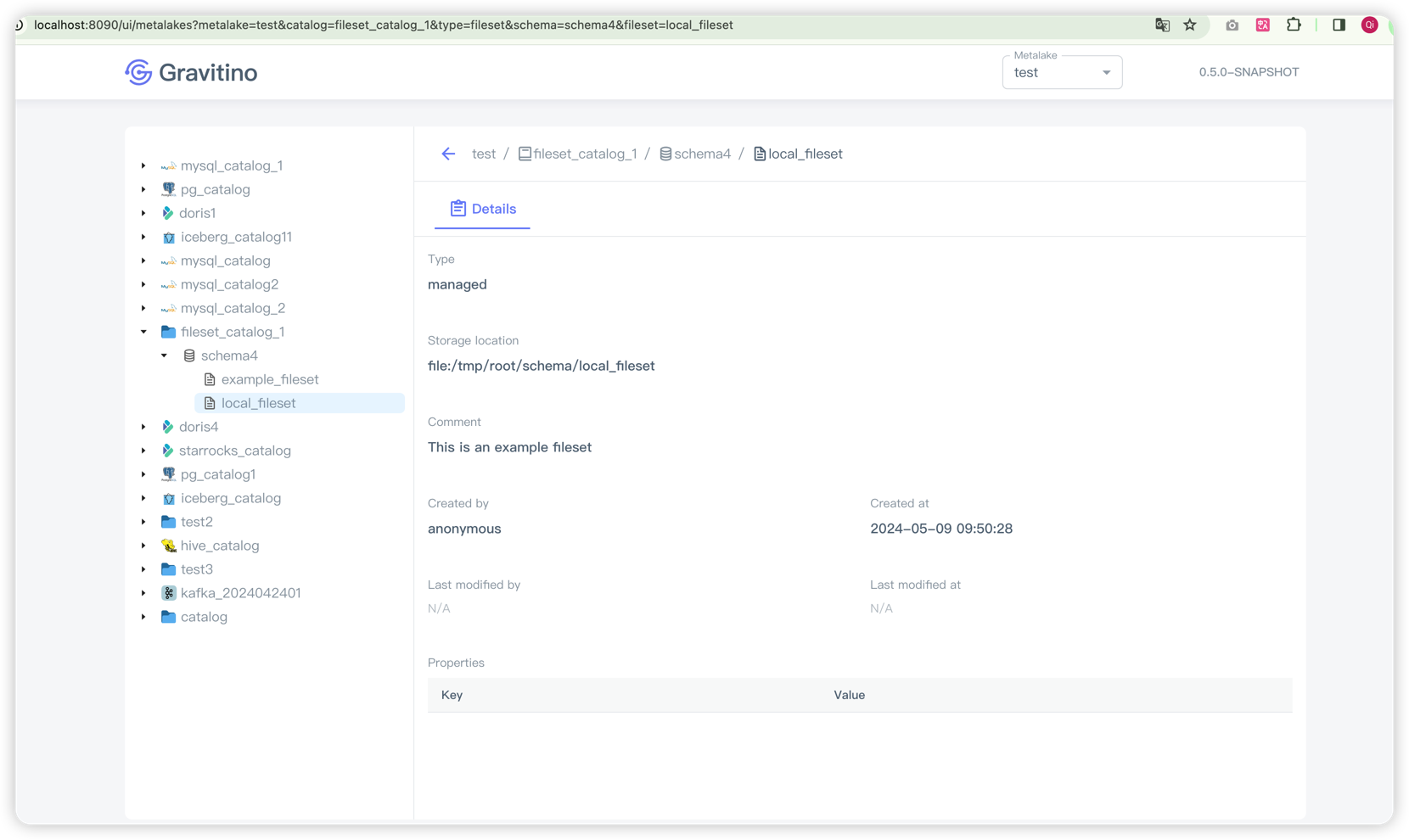The height and width of the screenshot is (840, 1409).
Task: Expand the mysql_catalog_1 tree node
Action: point(143,165)
